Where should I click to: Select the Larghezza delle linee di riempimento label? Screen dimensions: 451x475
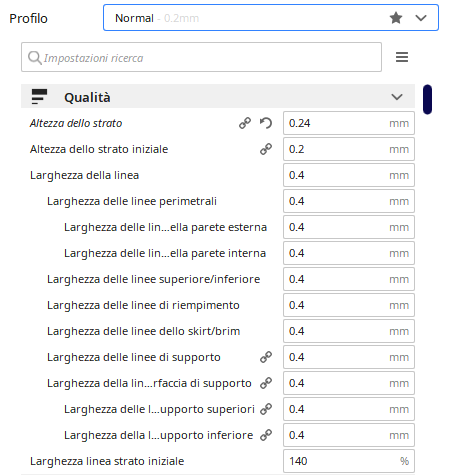pos(143,305)
